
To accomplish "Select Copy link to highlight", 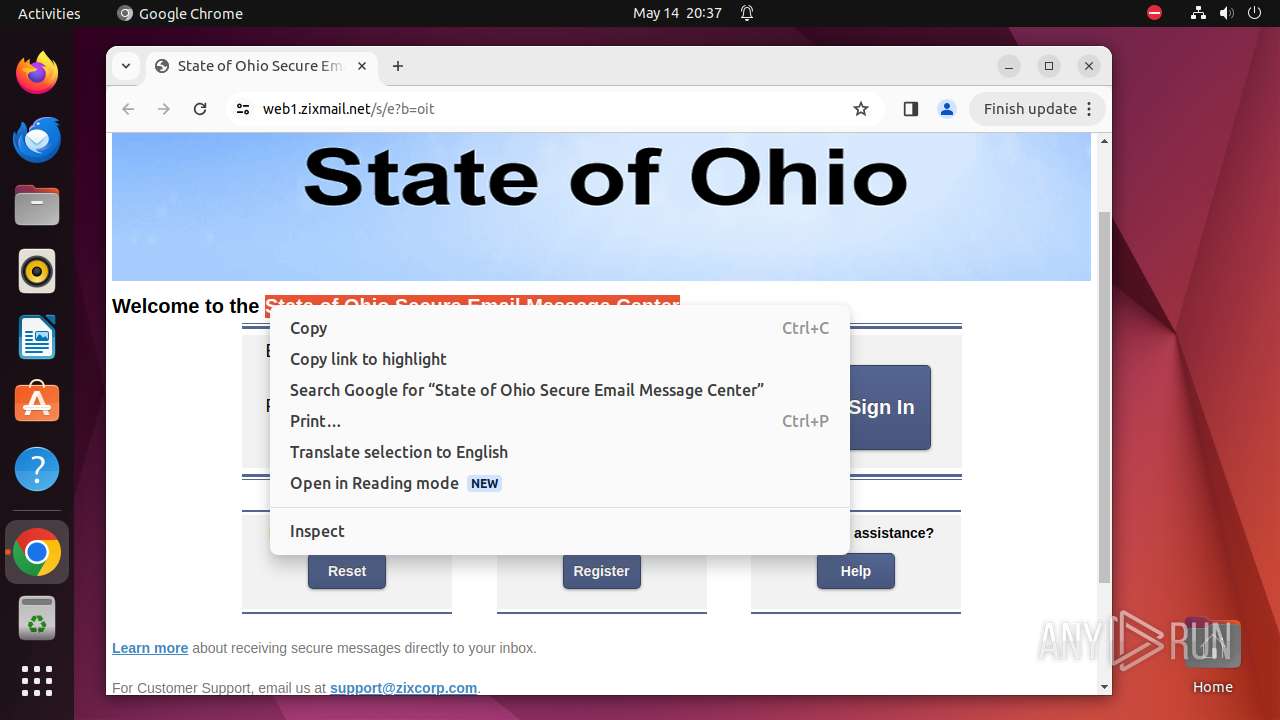I will click(560, 359).
